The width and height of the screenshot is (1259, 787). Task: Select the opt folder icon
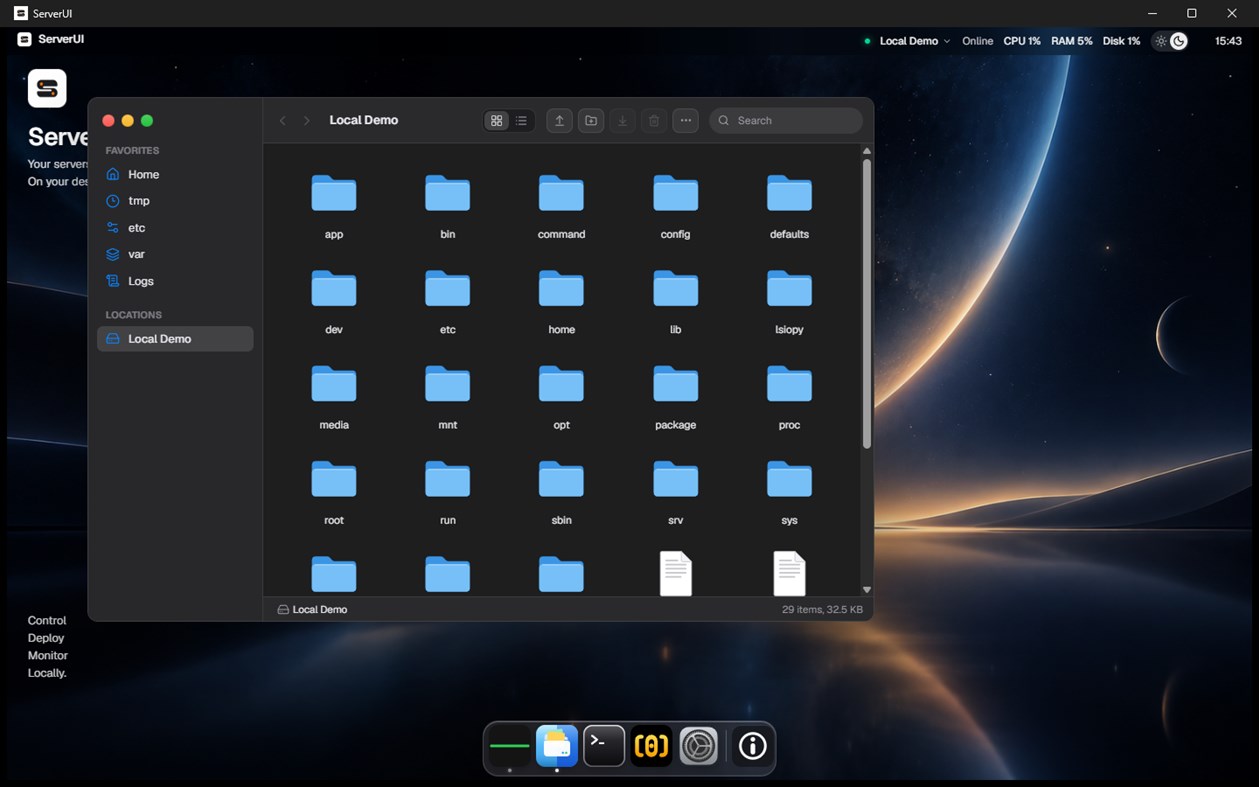click(561, 384)
